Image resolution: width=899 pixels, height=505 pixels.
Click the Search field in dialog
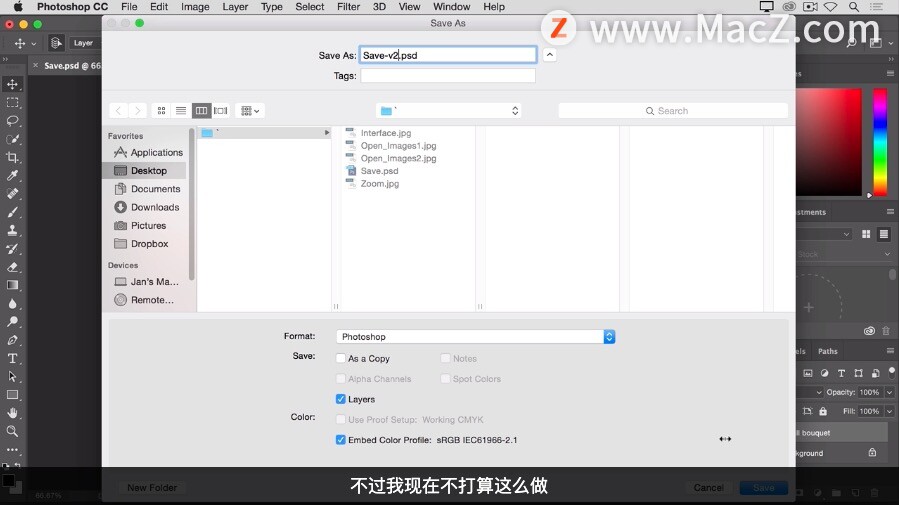(x=673, y=111)
